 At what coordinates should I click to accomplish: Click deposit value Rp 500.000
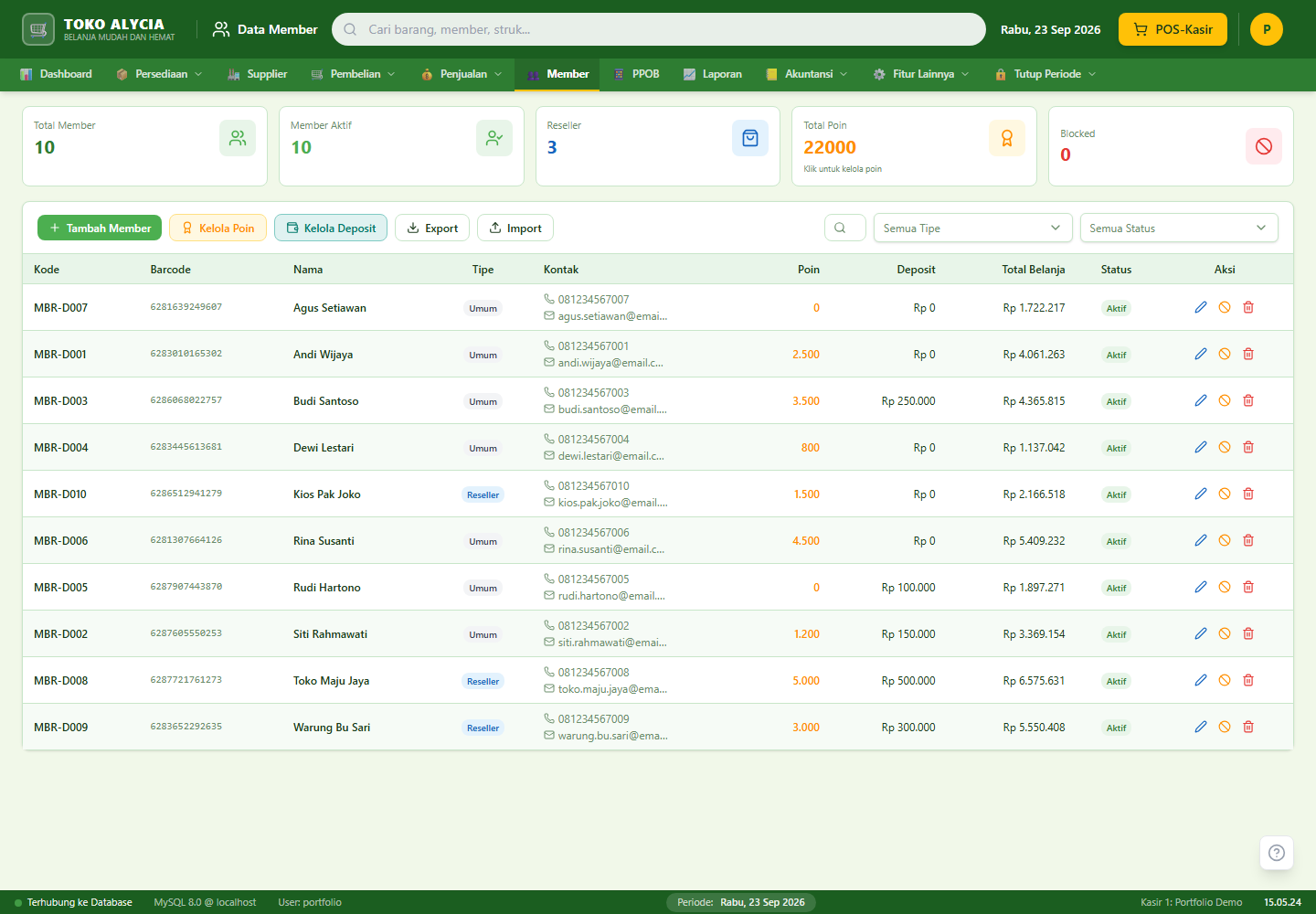908,681
